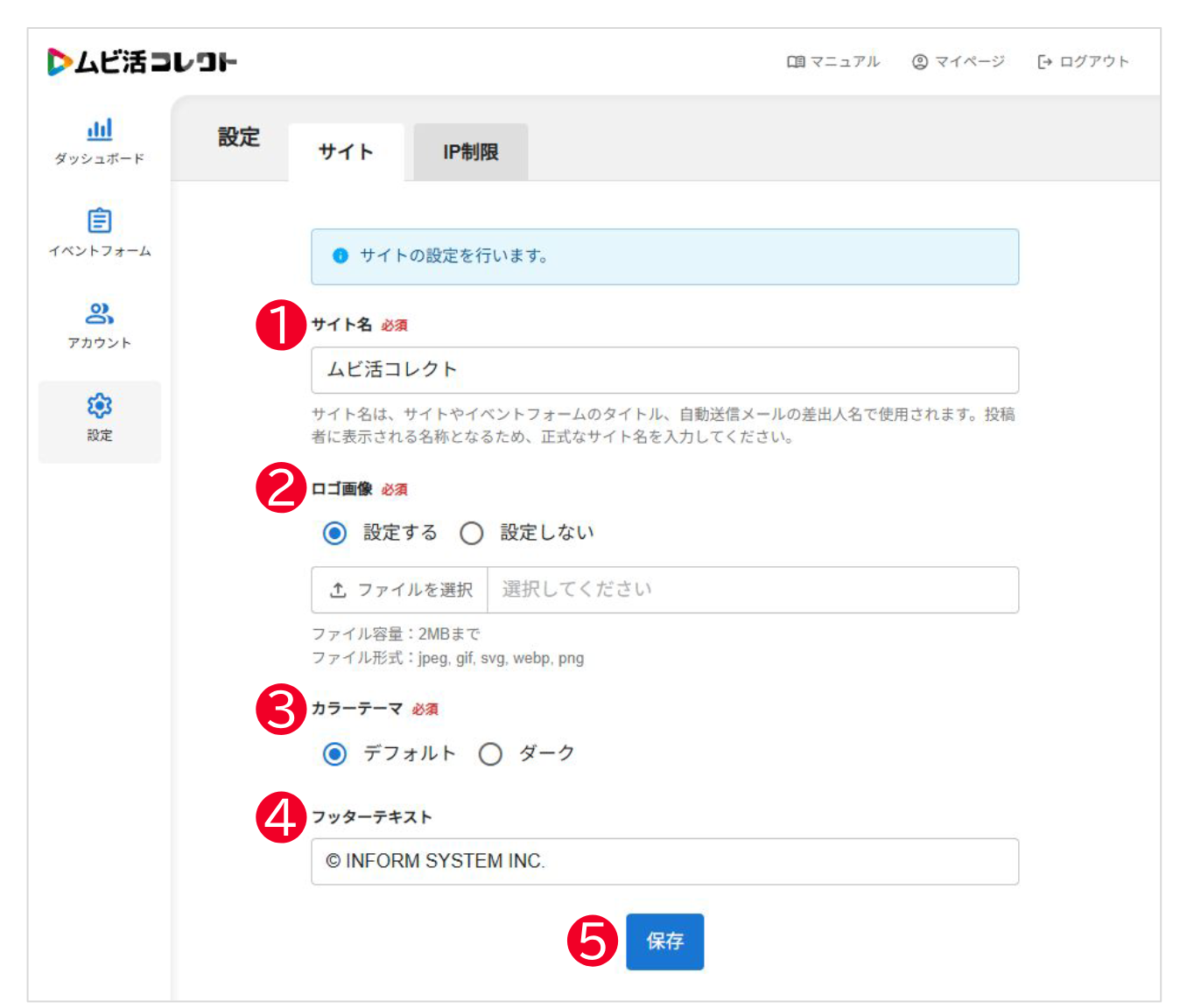Image resolution: width=1187 pixels, height=1008 pixels.
Task: Switch to the サイト tab
Action: 346,152
